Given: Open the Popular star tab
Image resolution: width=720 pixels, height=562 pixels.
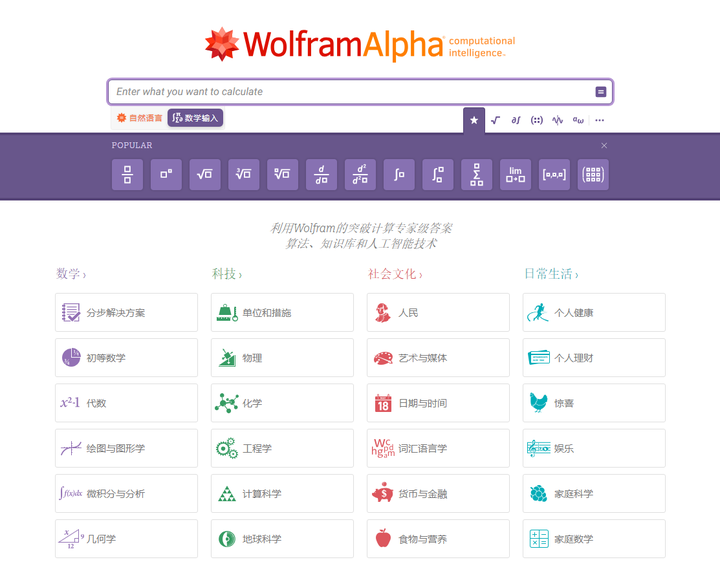Looking at the screenshot, I should point(474,120).
